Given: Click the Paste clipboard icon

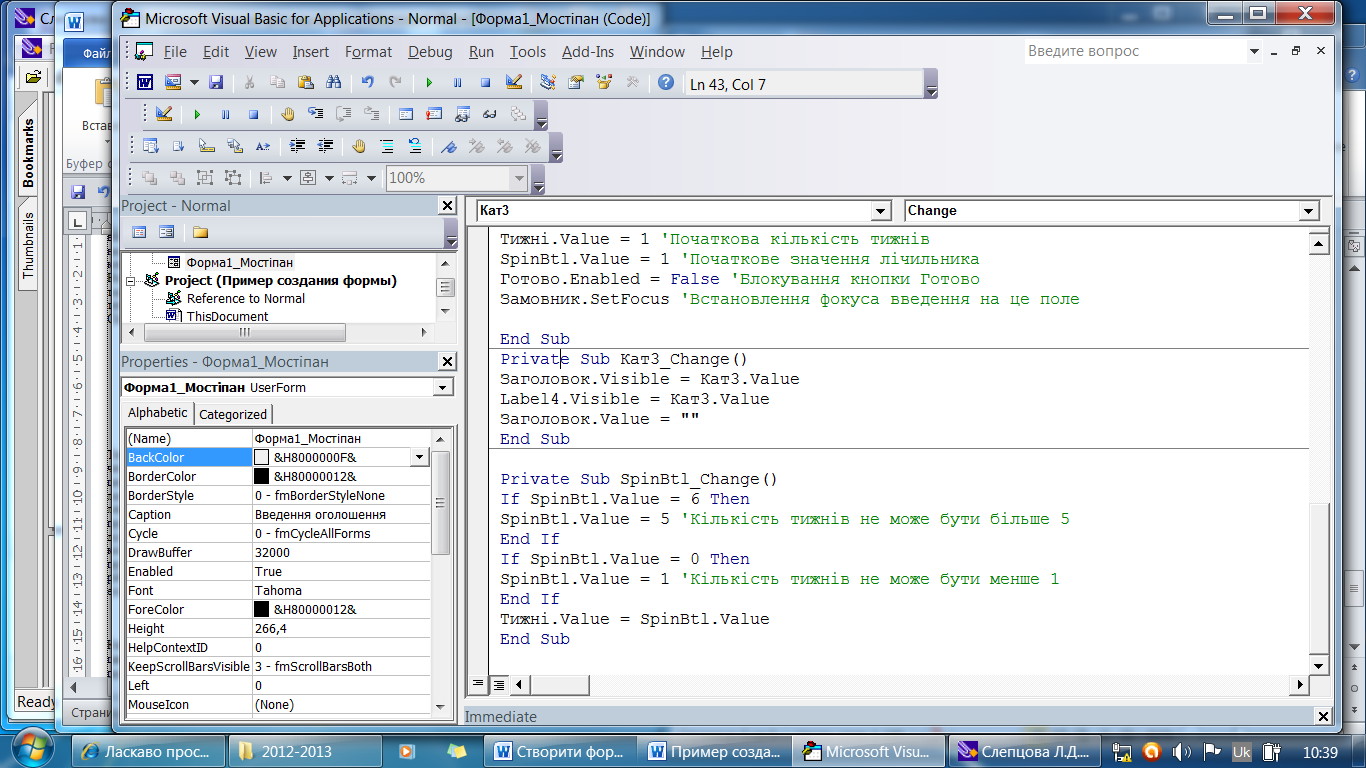Looking at the screenshot, I should pyautogui.click(x=306, y=82).
